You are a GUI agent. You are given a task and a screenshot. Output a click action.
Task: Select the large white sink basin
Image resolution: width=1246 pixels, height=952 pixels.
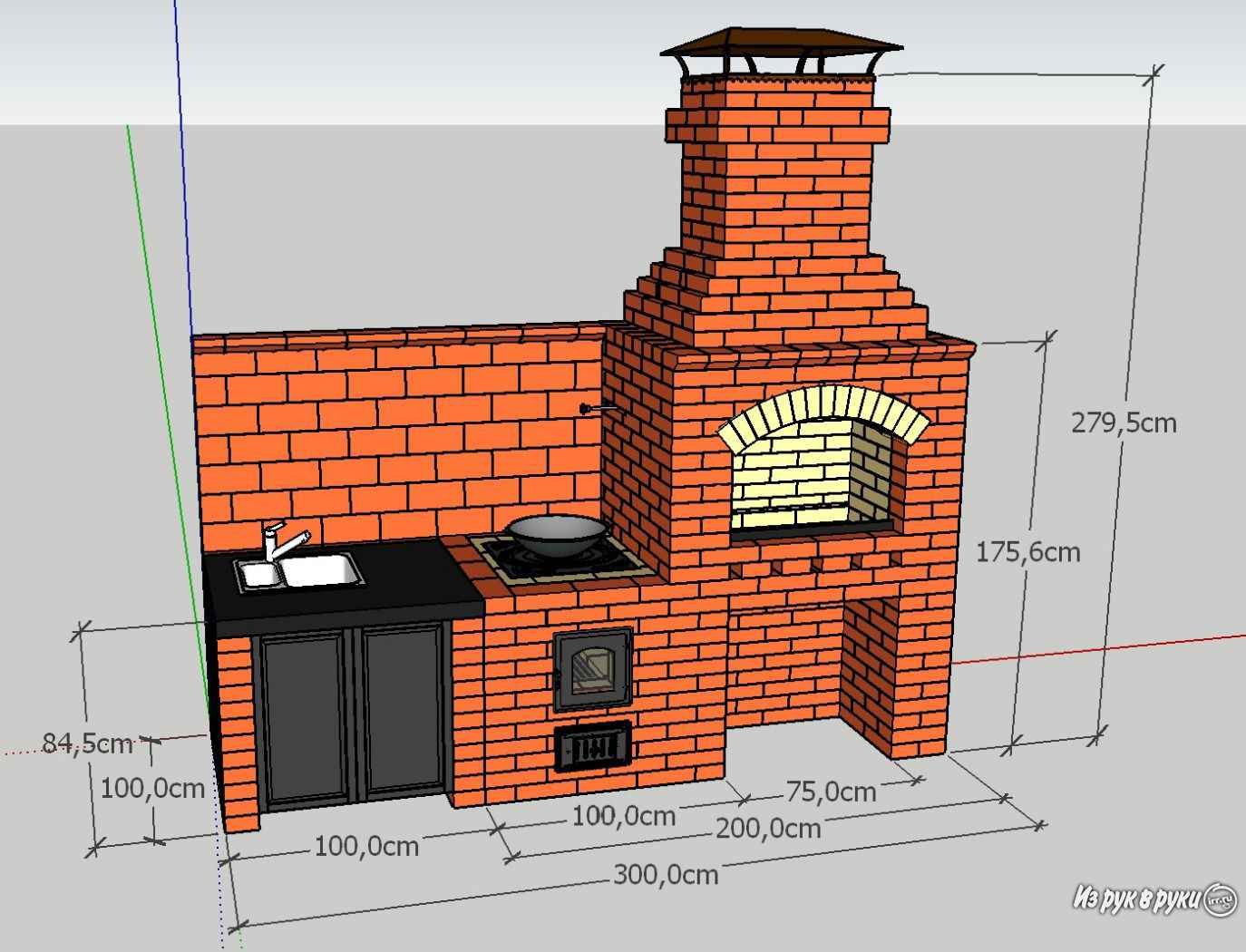[x=317, y=570]
